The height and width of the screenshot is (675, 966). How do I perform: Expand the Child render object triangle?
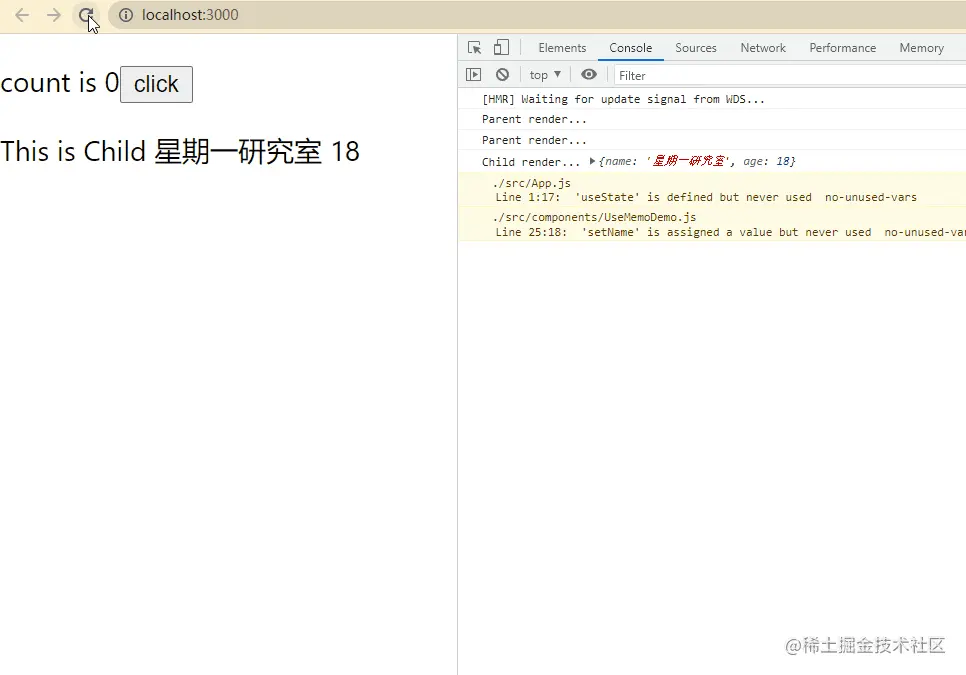592,161
